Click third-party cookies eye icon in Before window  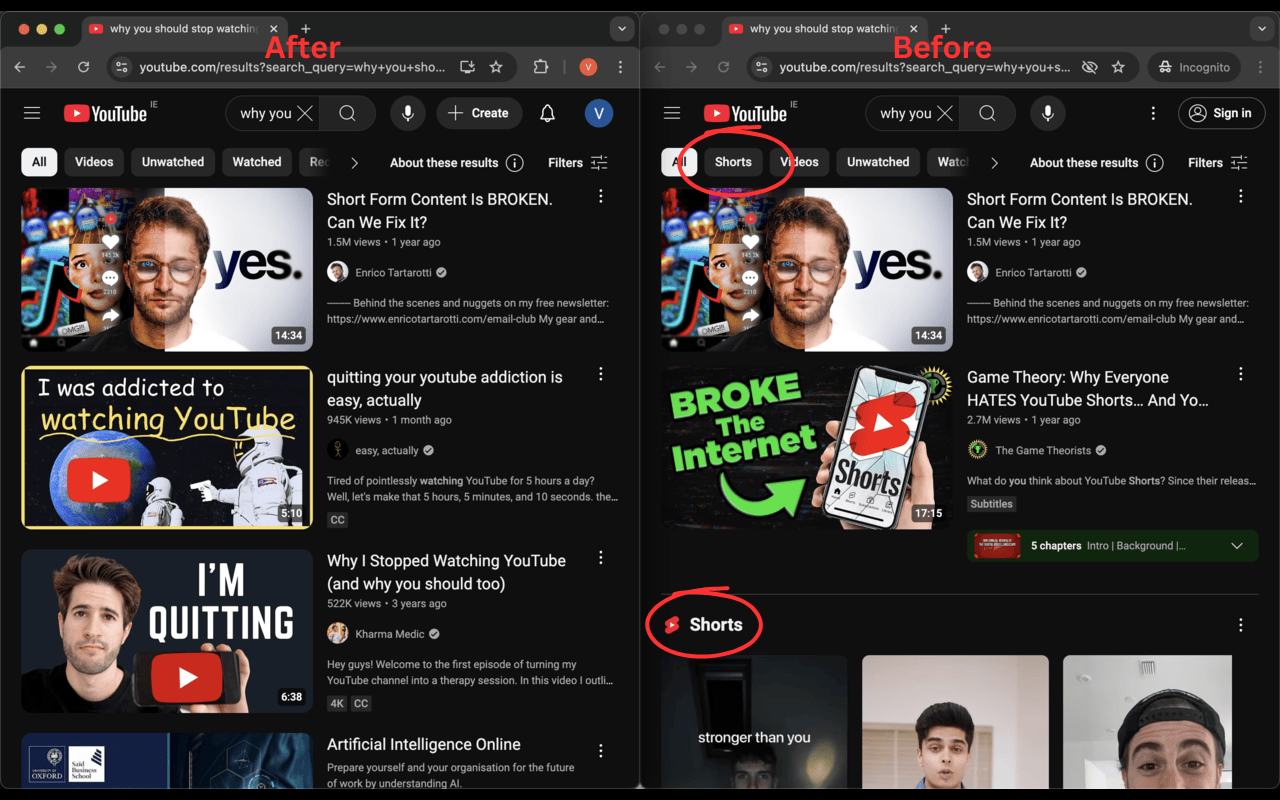click(x=1090, y=67)
